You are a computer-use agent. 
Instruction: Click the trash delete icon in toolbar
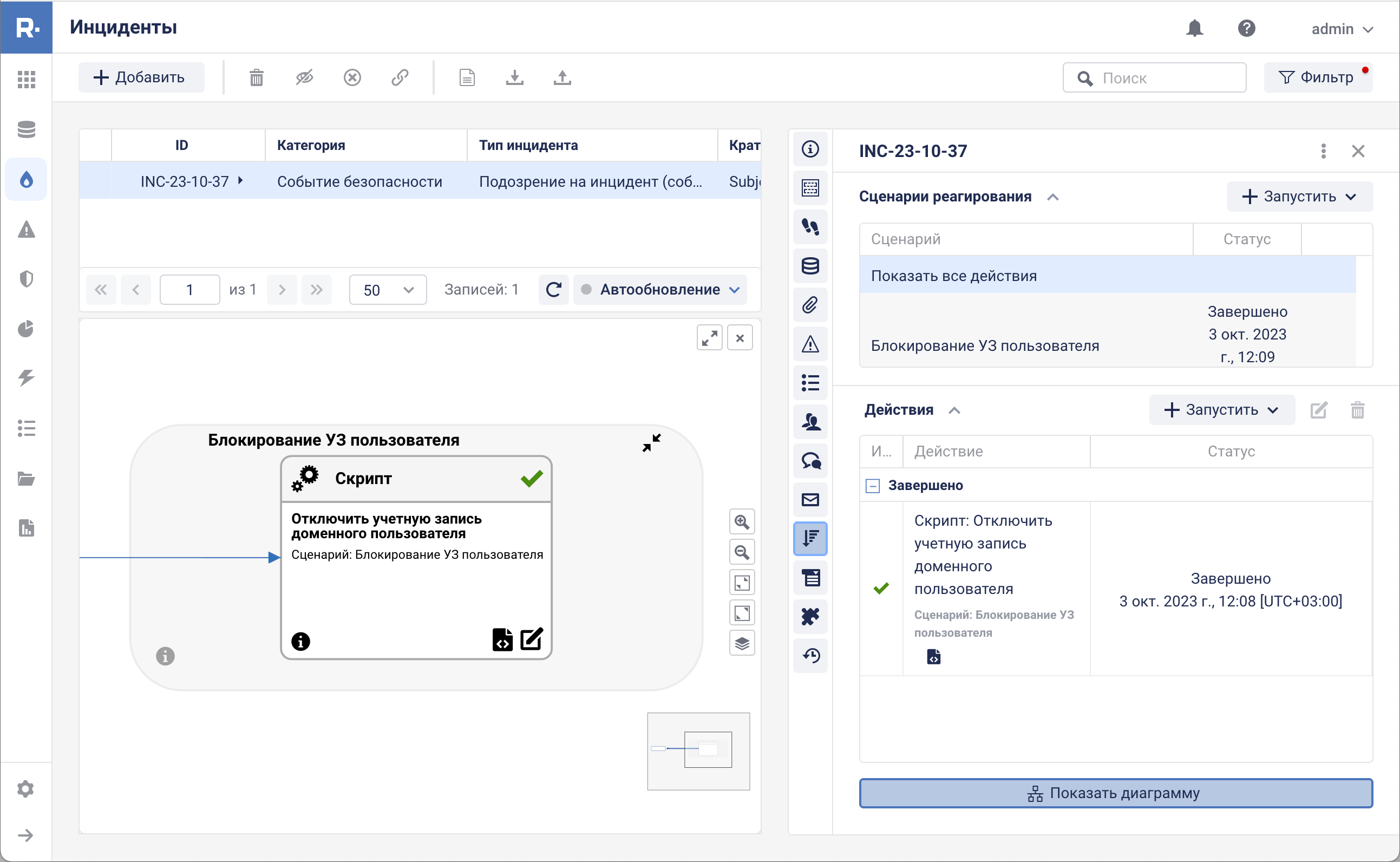[257, 77]
